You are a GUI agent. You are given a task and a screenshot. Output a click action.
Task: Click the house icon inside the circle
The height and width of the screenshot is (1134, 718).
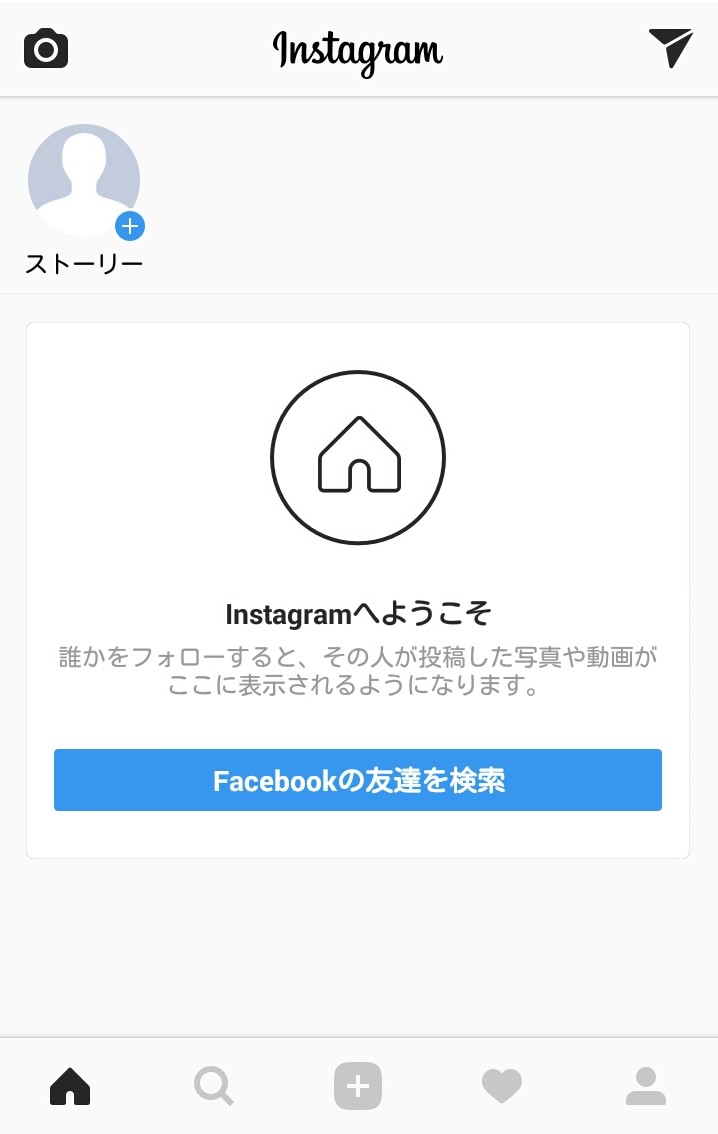pyautogui.click(x=359, y=454)
